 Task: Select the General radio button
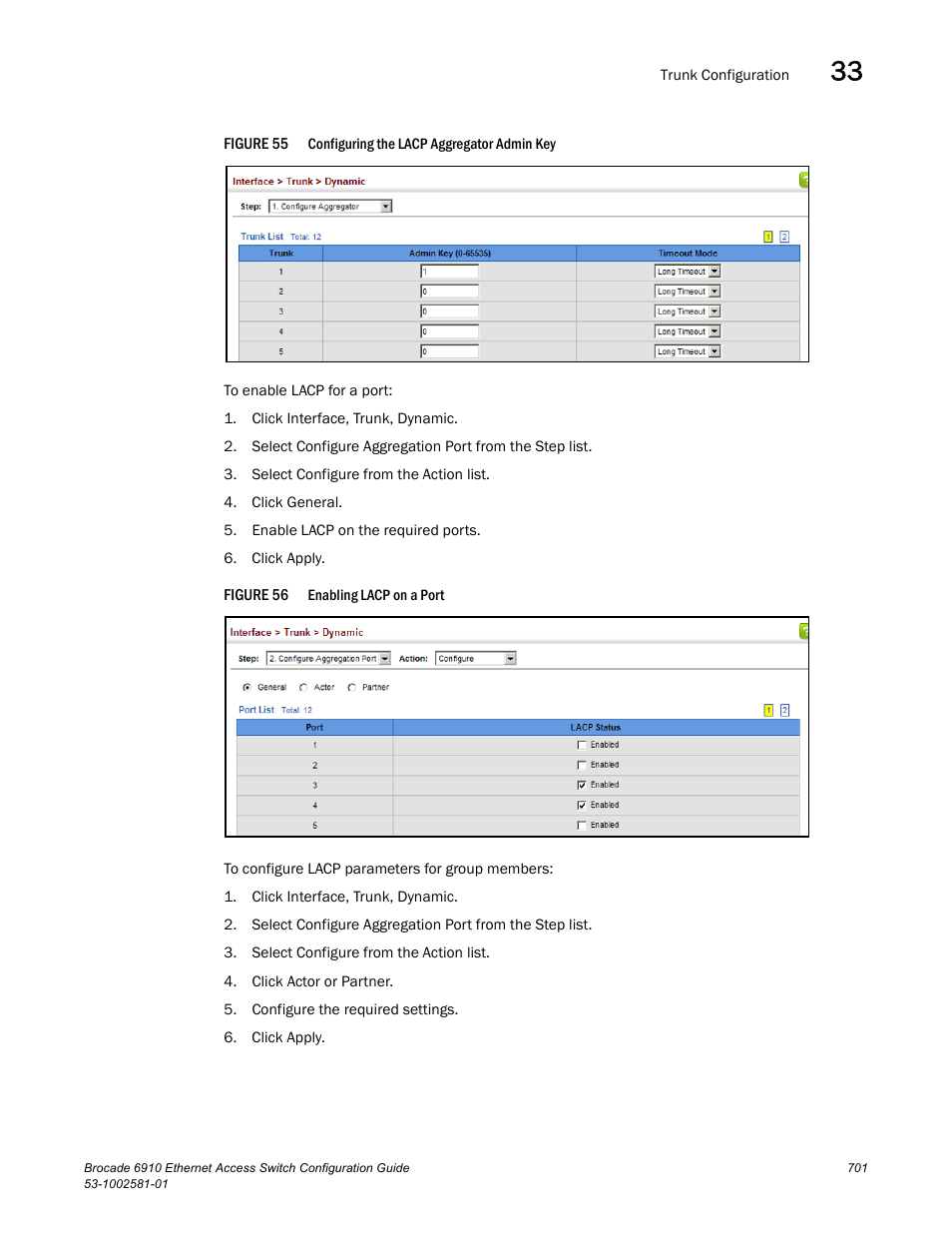click(x=246, y=687)
